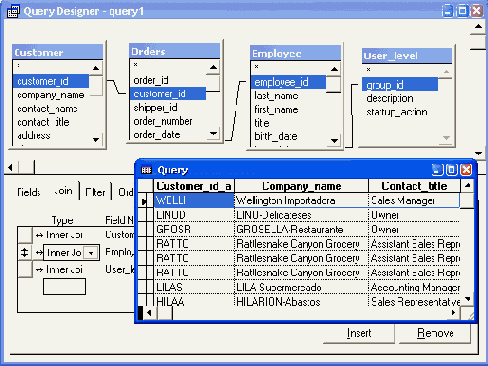488x366 pixels.
Task: Select last_name in the Employee table
Action: click(x=276, y=96)
